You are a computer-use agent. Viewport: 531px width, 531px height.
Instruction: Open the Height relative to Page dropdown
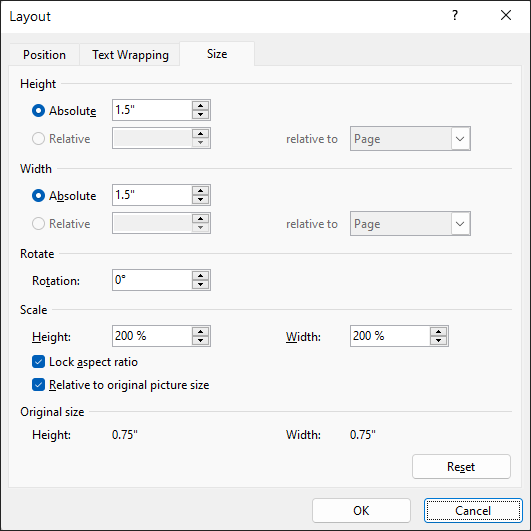pos(410,139)
